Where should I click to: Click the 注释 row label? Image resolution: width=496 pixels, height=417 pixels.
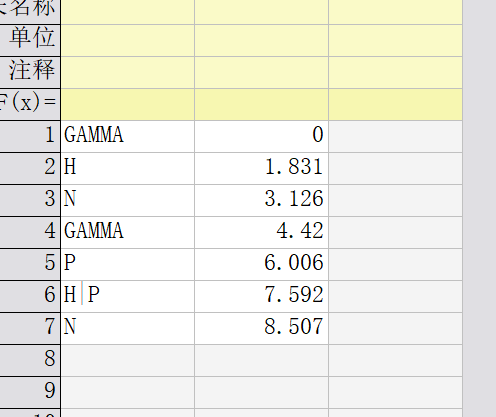pos(30,72)
